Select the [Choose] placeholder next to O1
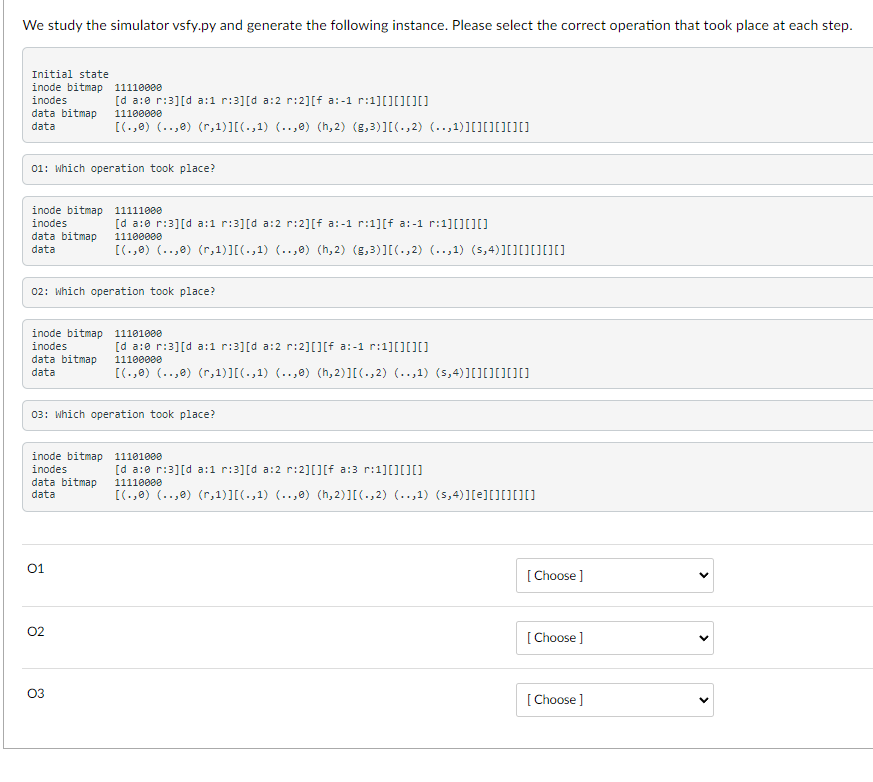 (x=554, y=575)
